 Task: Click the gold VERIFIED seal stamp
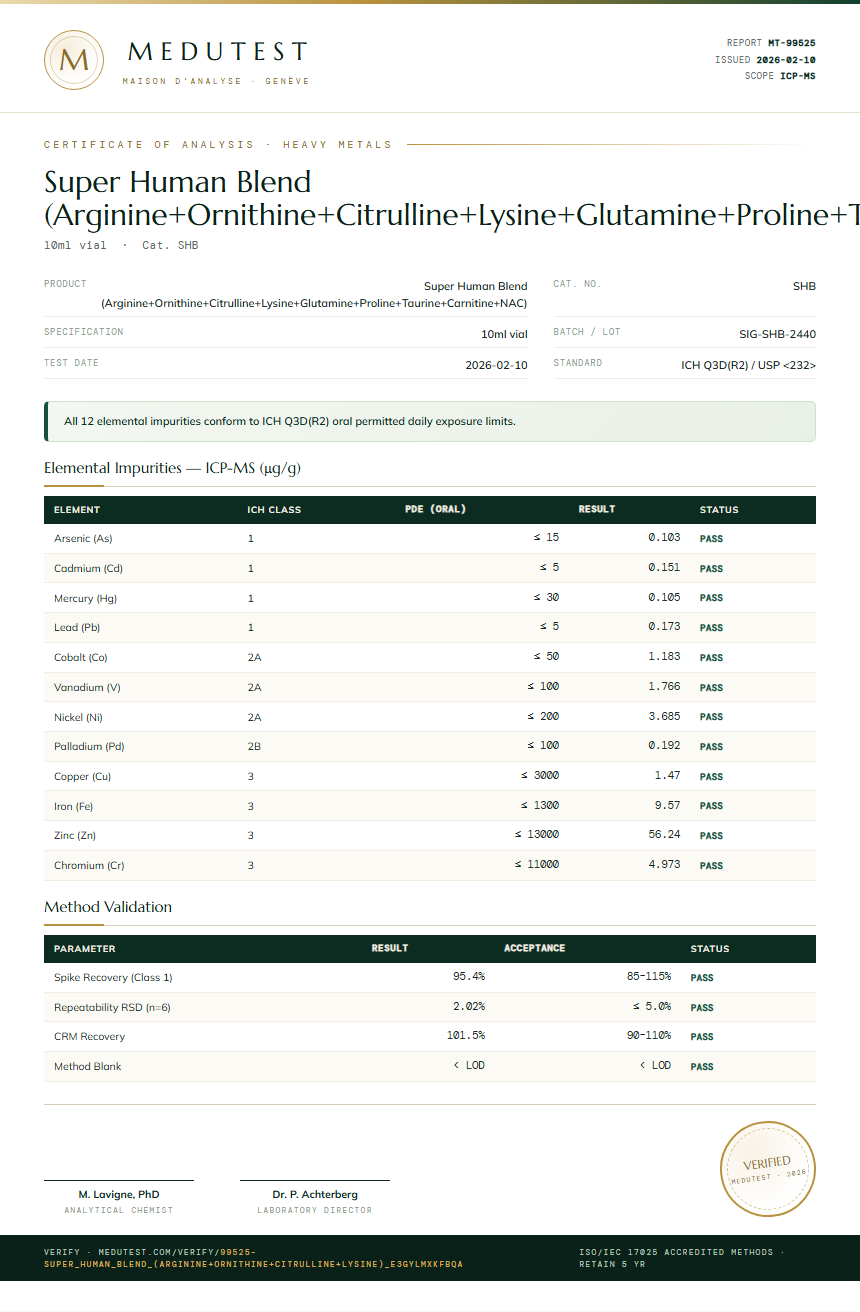tap(769, 1169)
